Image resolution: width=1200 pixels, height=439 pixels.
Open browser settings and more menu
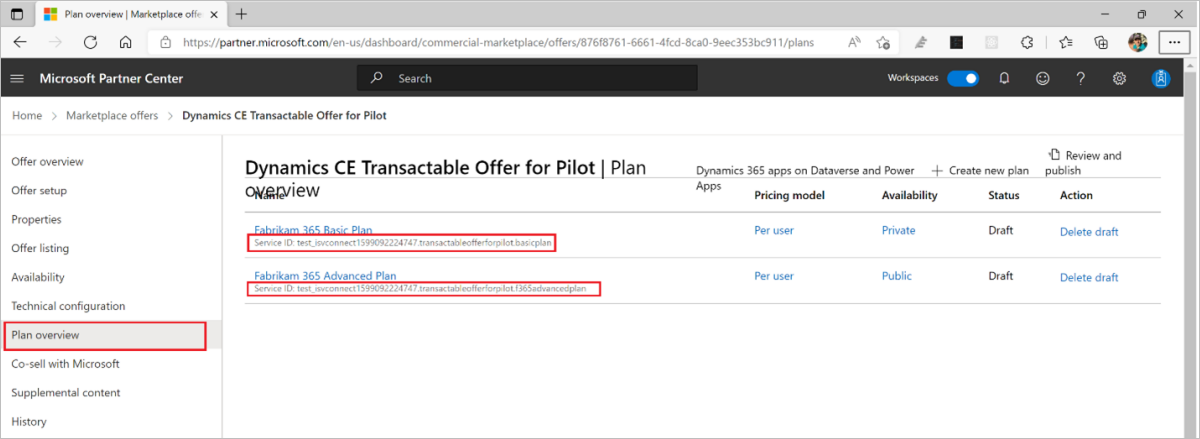(1173, 43)
